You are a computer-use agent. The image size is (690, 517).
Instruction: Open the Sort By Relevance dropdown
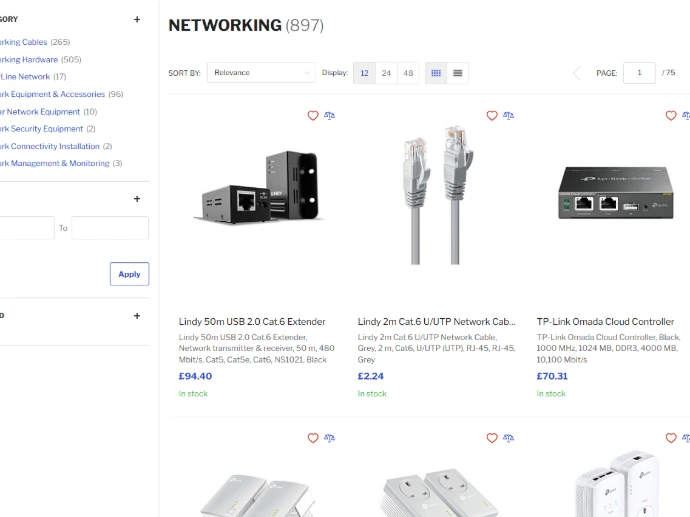260,73
